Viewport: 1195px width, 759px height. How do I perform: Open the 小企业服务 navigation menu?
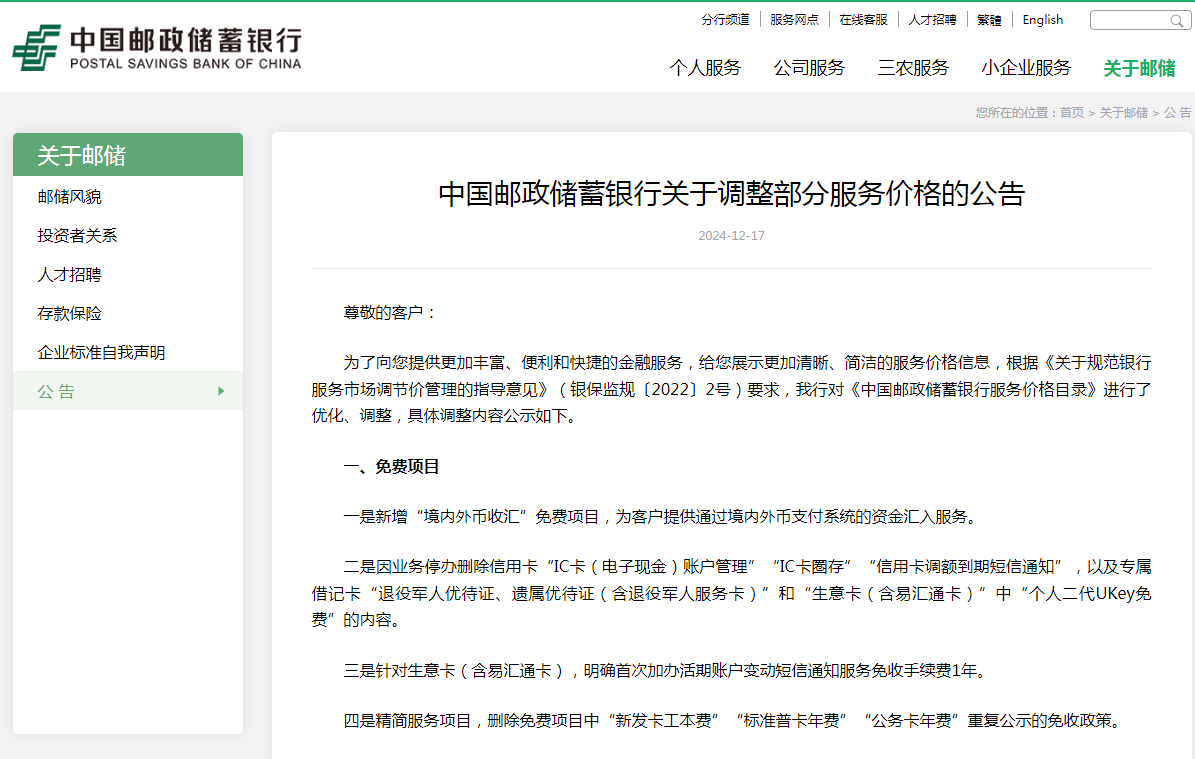coord(1025,68)
